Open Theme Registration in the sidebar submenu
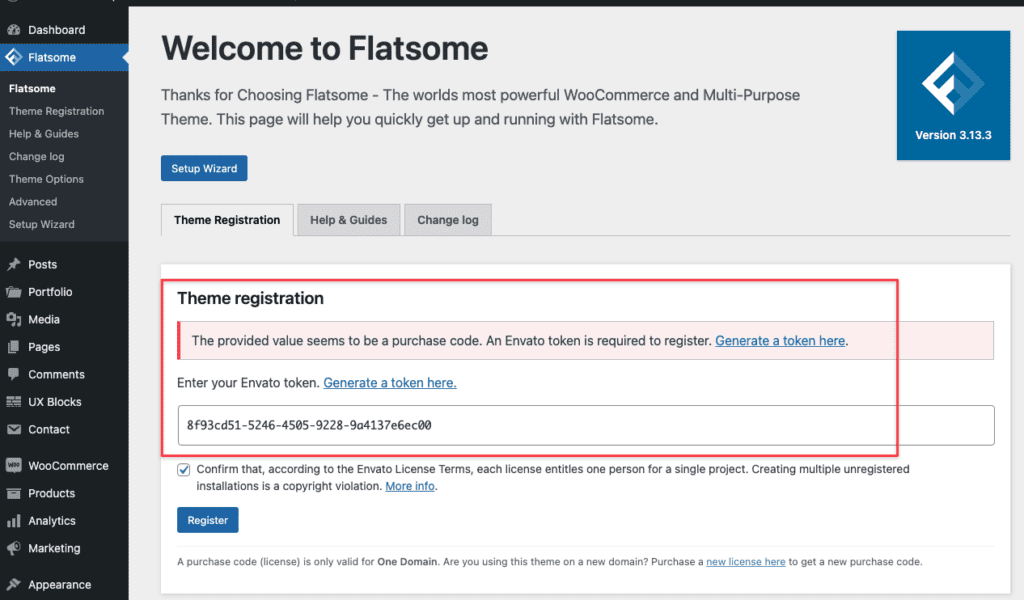Screen dimensions: 1024x600 pos(57,111)
